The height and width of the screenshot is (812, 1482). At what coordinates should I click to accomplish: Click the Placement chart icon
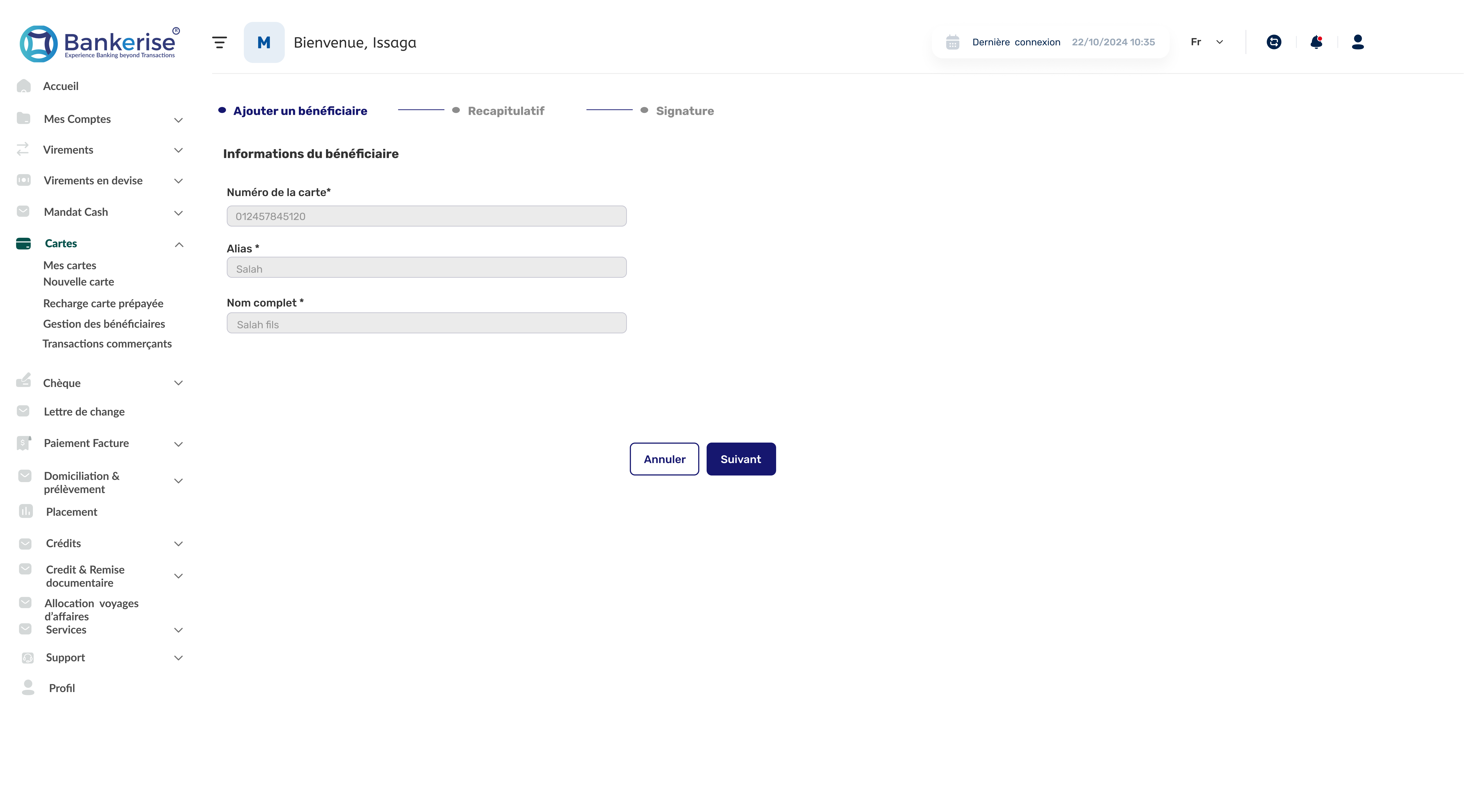[x=26, y=511]
